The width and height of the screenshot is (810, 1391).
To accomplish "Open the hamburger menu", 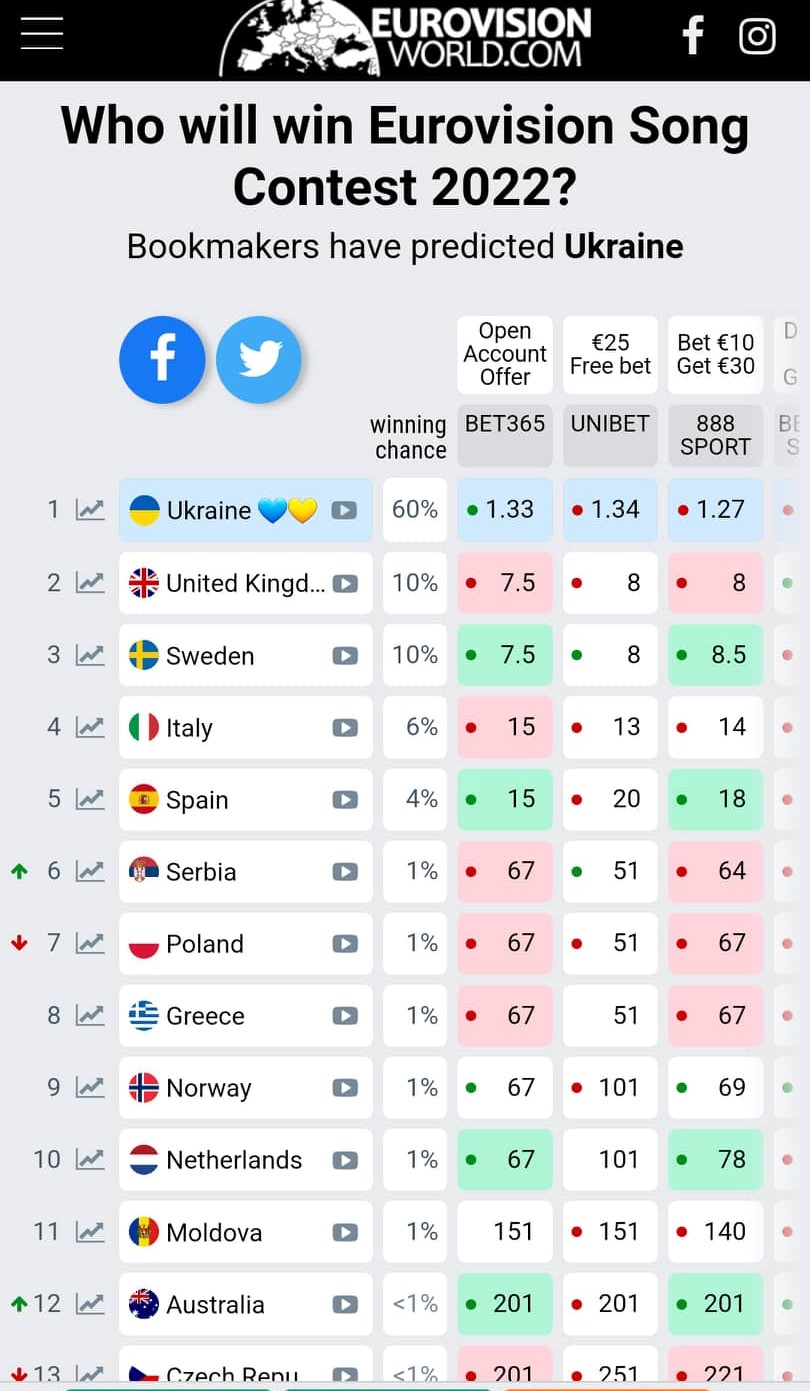I will click(42, 34).
